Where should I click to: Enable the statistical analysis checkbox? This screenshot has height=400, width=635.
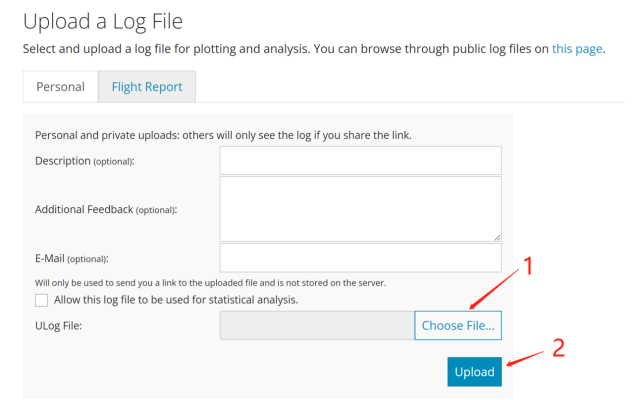[x=41, y=300]
